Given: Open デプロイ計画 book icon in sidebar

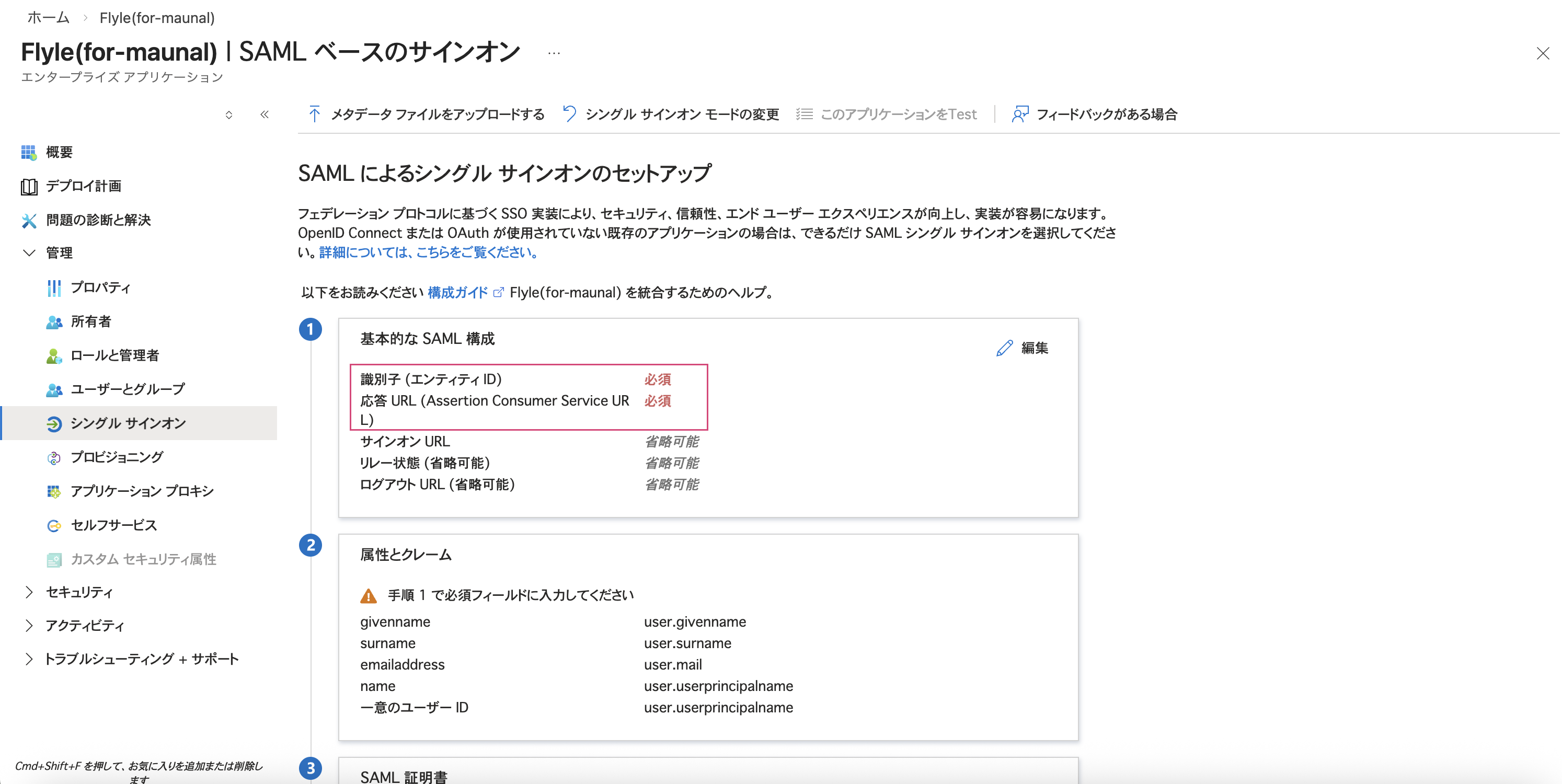Looking at the screenshot, I should (x=29, y=186).
